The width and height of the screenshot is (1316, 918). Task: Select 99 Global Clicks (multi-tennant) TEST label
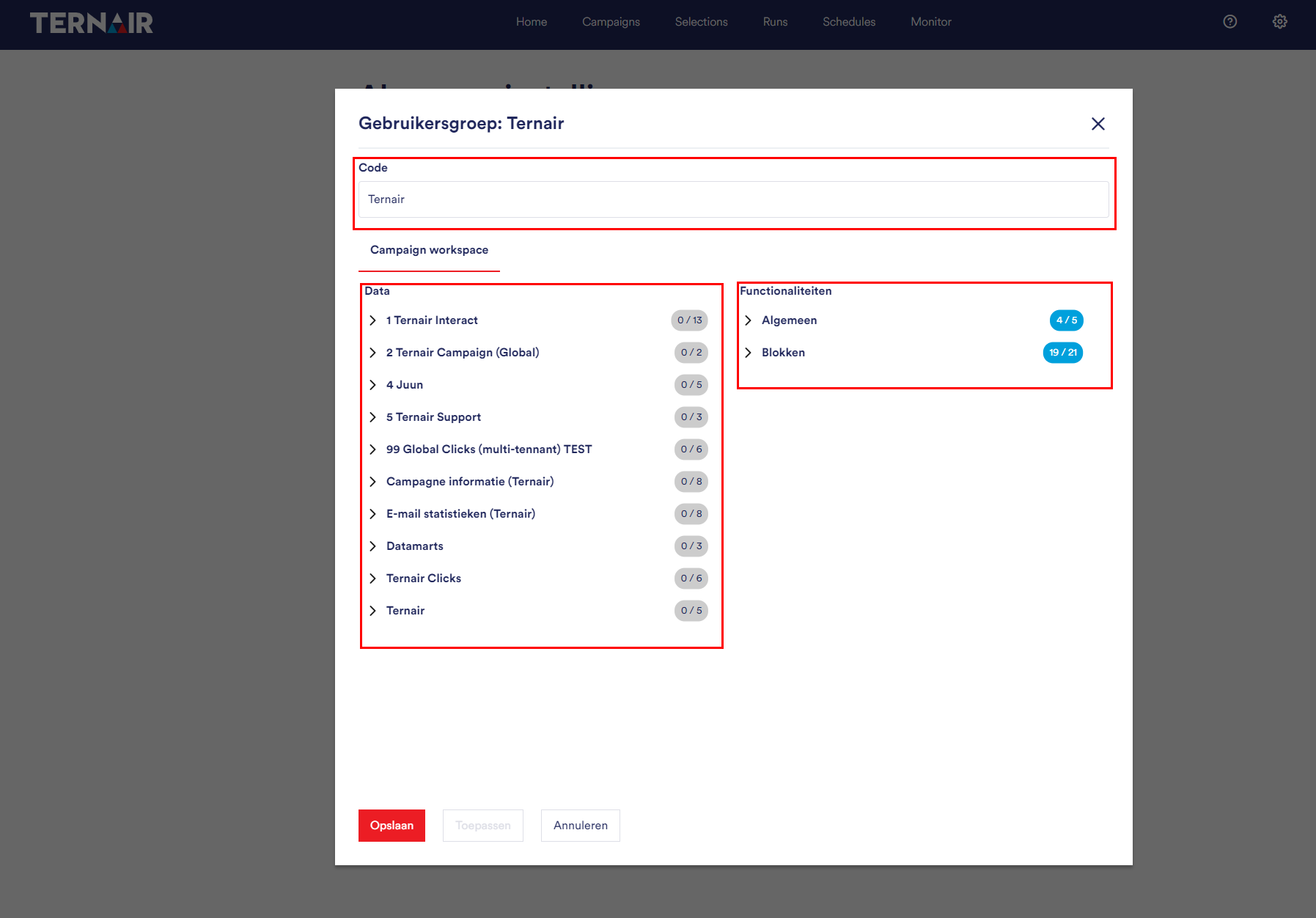pos(489,449)
